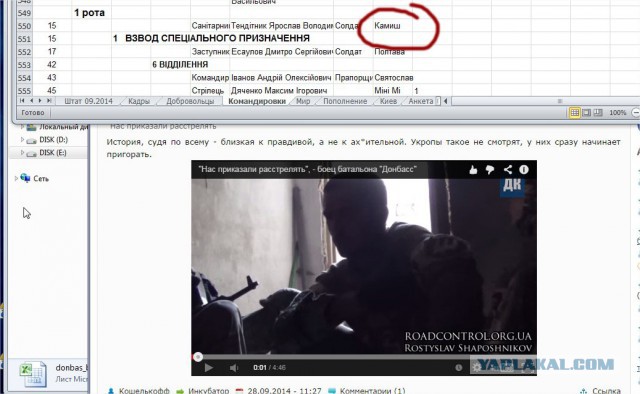This screenshot has height=394, width=640.
Task: Go to the first sheet tab arrow
Action: (22, 101)
